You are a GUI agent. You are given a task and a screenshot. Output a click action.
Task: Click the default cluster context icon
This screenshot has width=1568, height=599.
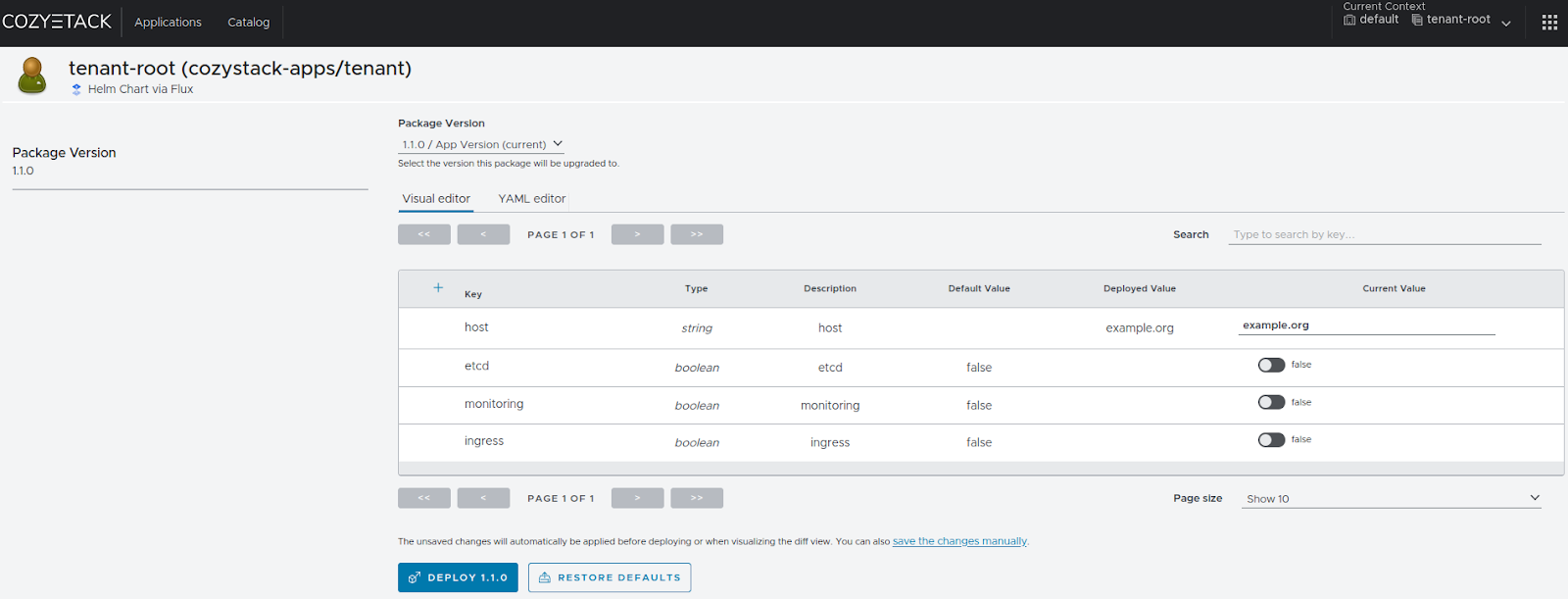click(x=1349, y=20)
